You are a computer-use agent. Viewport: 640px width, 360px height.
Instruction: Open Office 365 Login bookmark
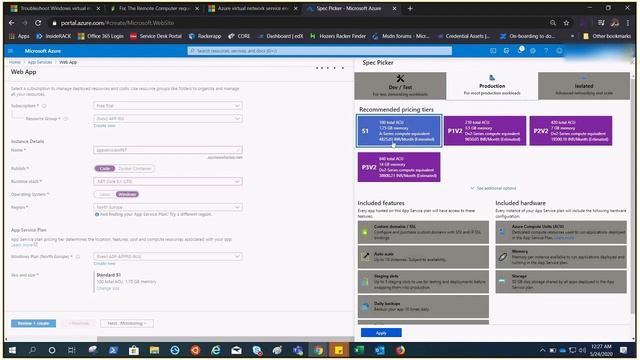point(101,36)
